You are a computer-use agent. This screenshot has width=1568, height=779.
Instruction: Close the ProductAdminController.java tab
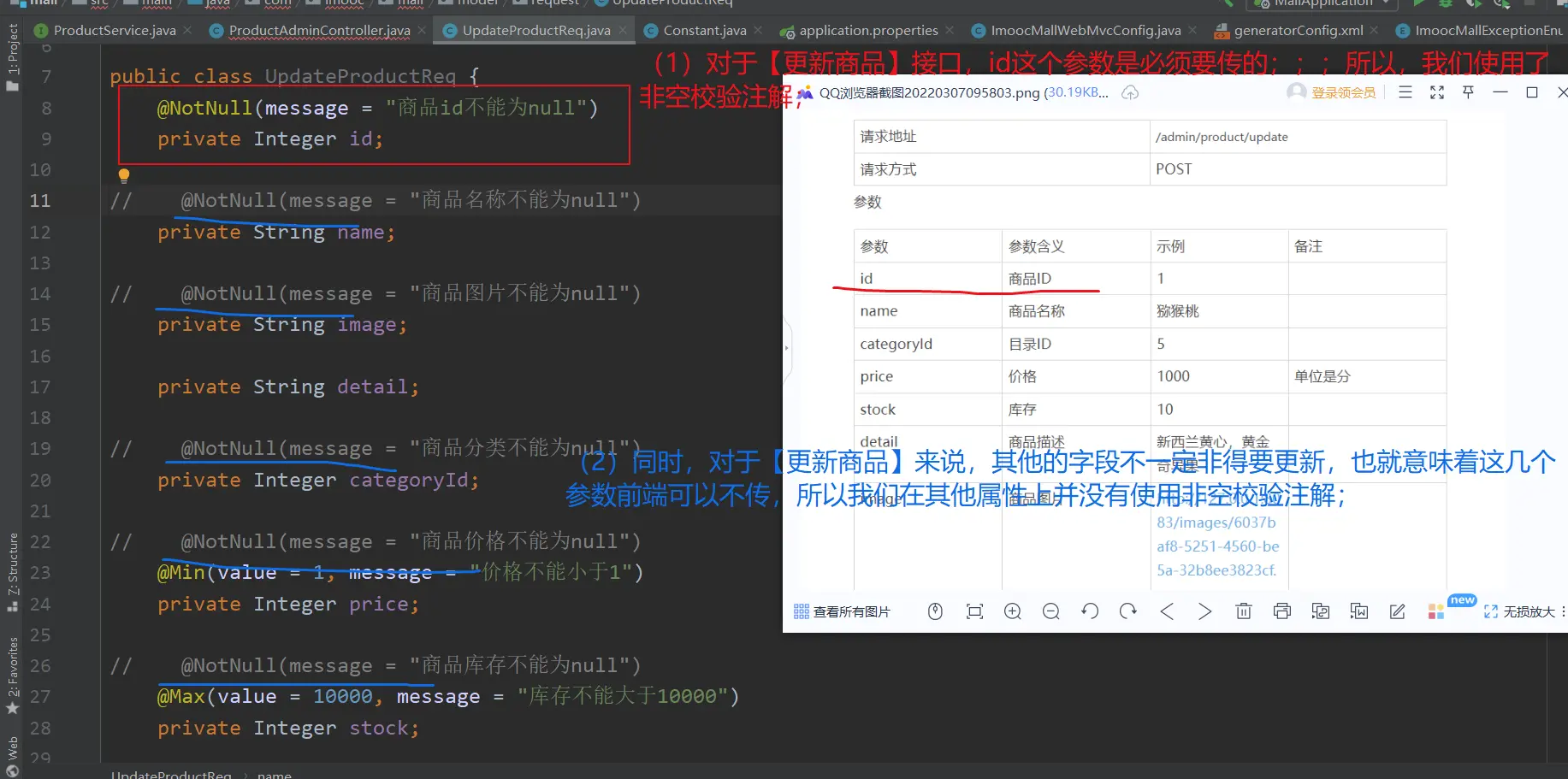coord(422,31)
